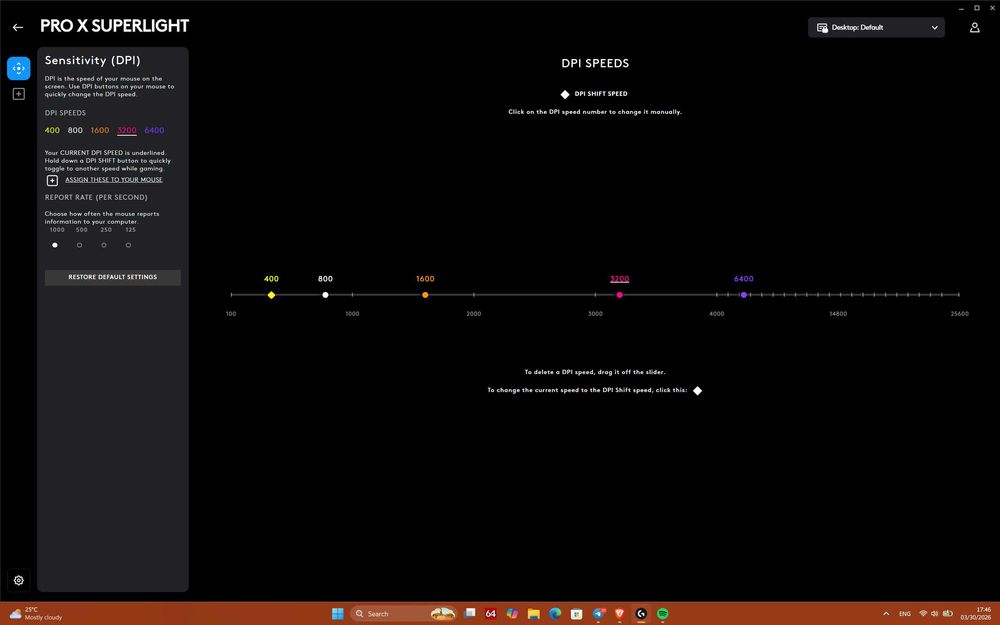
Task: Click the pink 3200 DPI marker on the slider
Action: coord(619,295)
